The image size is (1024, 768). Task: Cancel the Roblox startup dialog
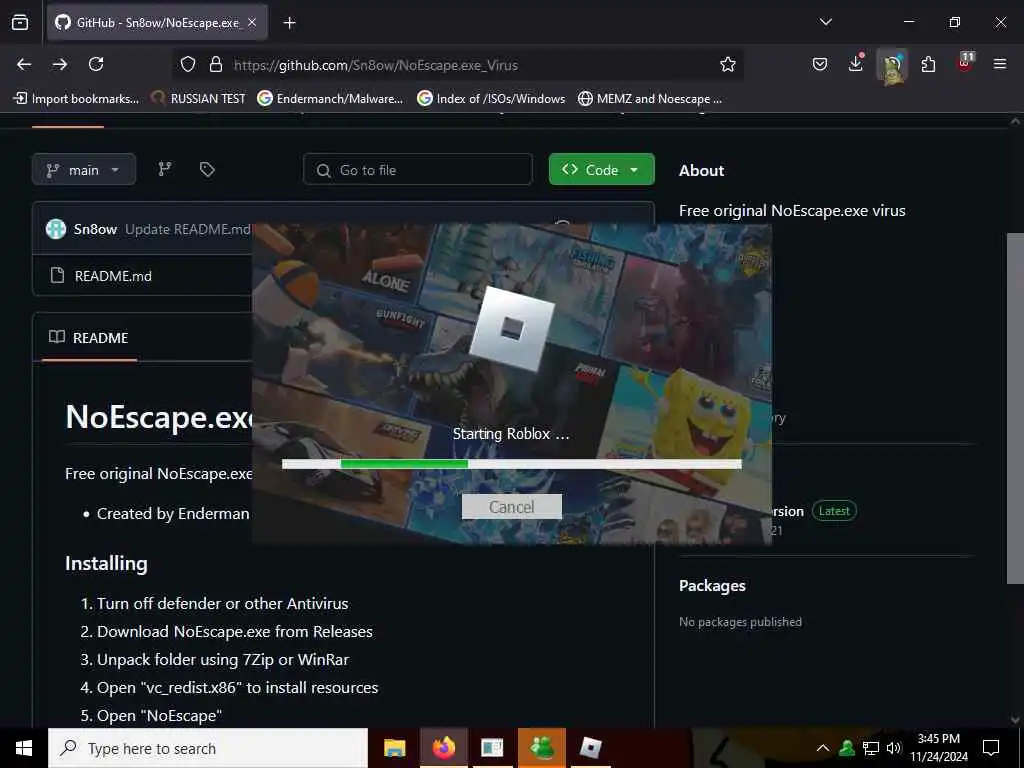(x=511, y=507)
